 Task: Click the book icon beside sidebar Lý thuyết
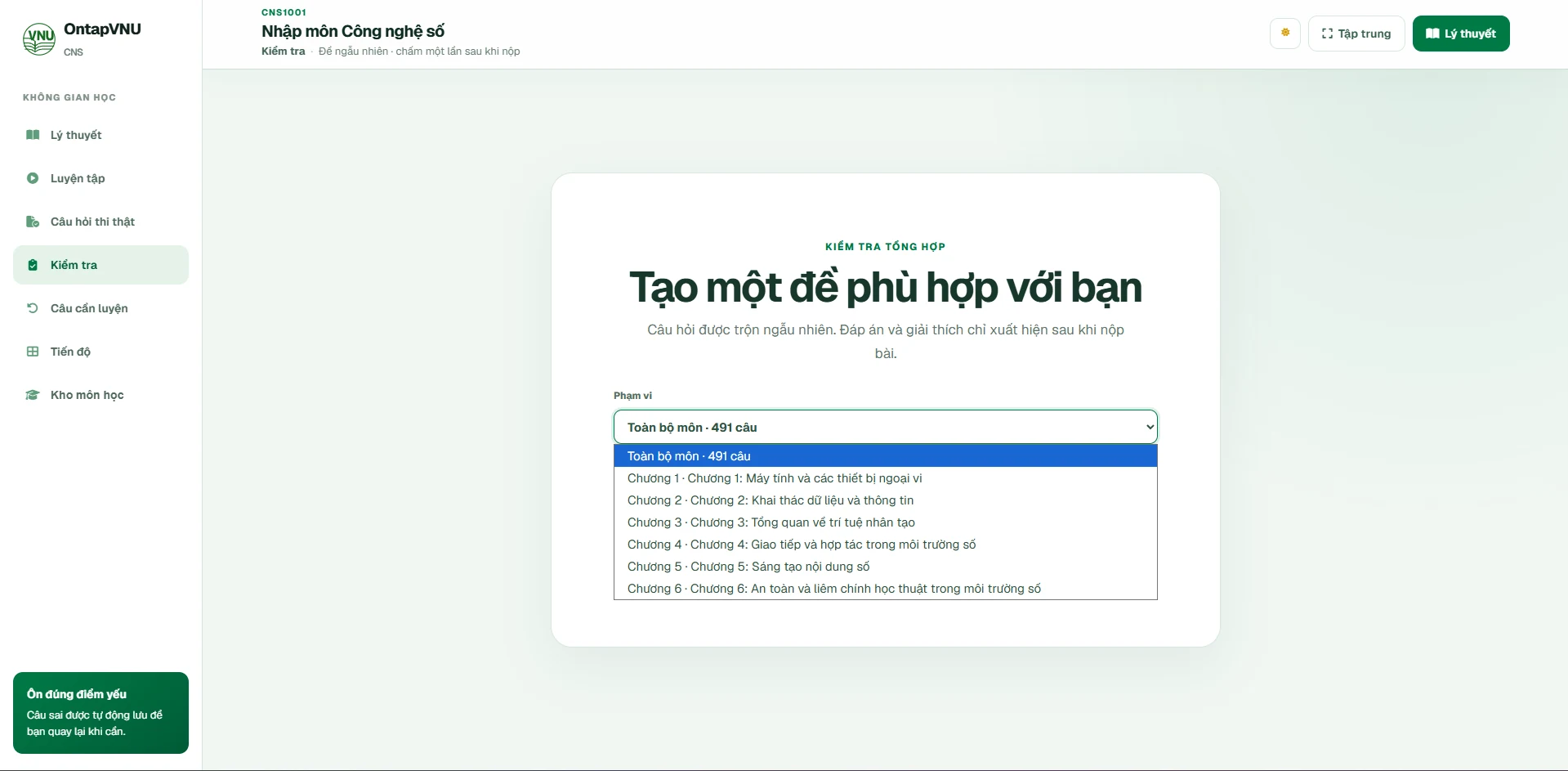pyautogui.click(x=33, y=135)
